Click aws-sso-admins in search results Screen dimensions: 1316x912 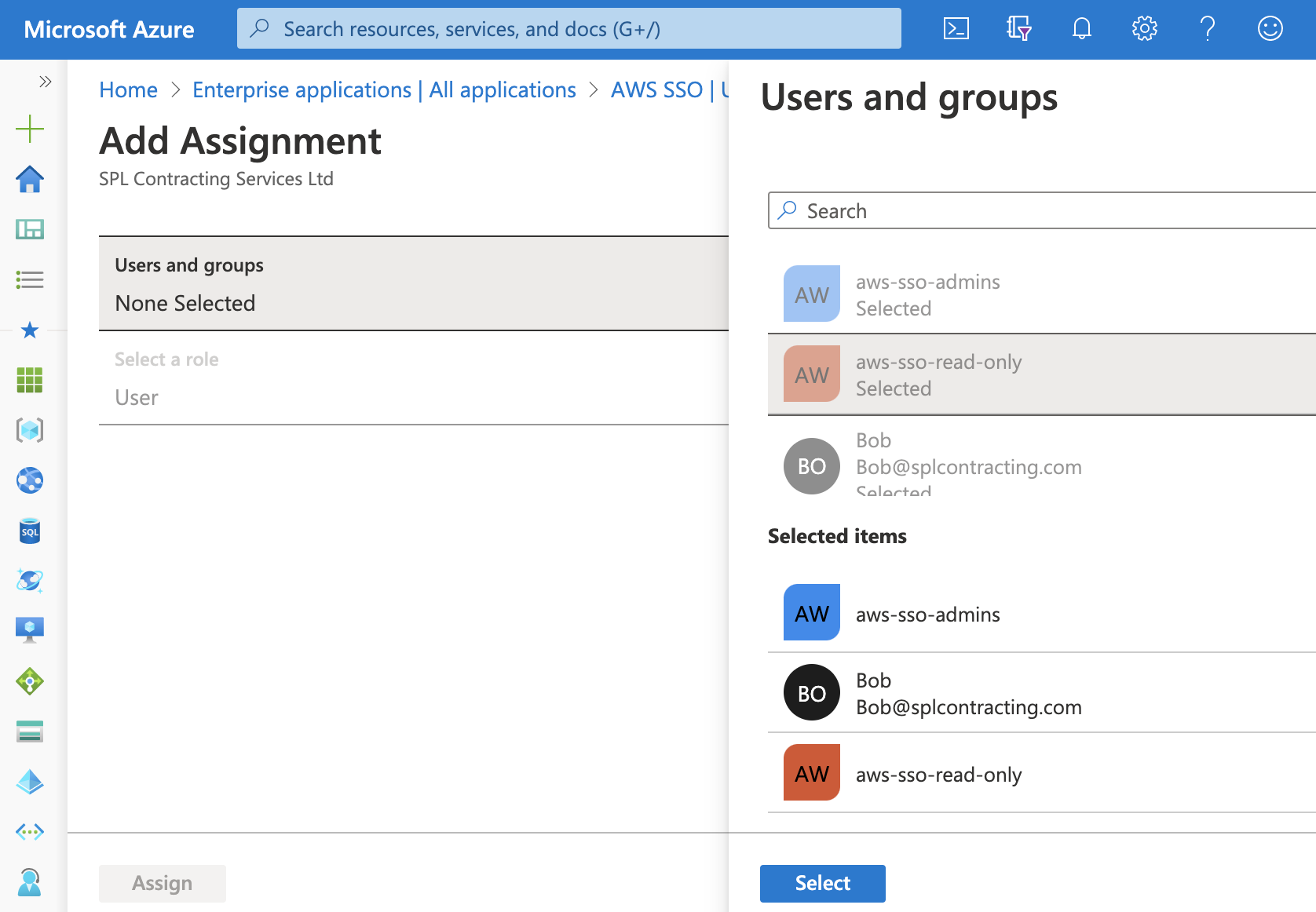point(1042,294)
